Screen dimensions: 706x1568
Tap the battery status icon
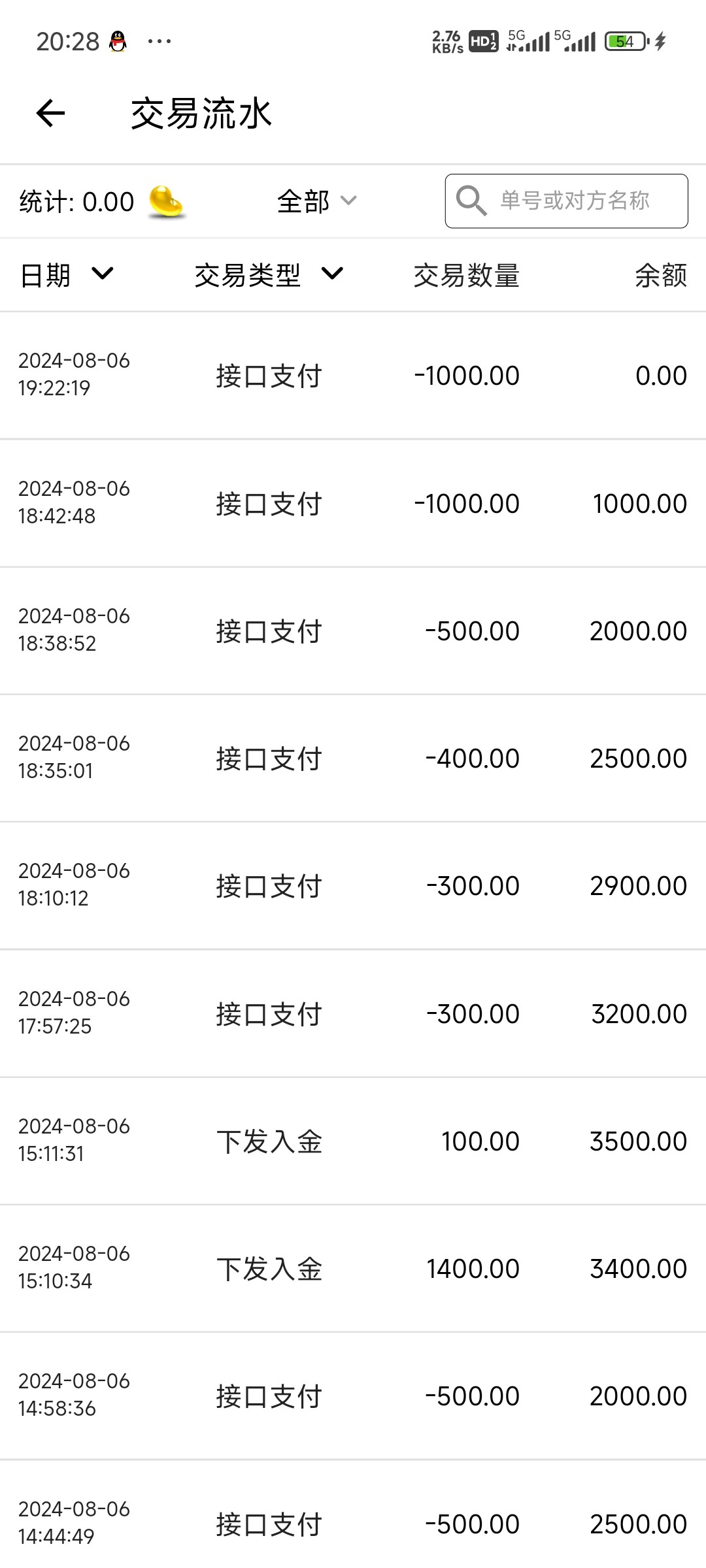tap(626, 42)
